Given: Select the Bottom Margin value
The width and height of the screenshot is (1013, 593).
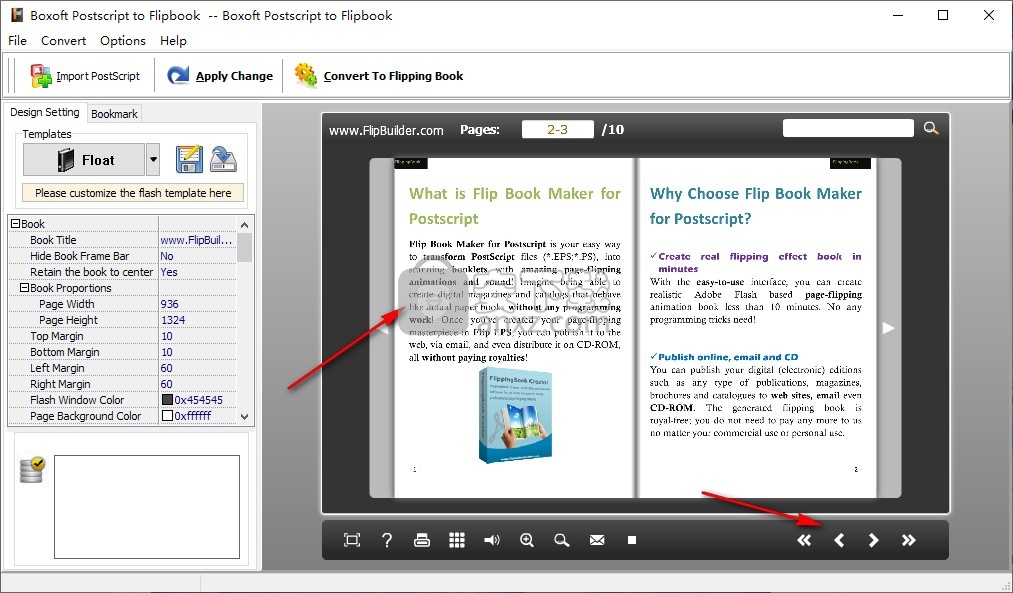Looking at the screenshot, I should pos(198,352).
